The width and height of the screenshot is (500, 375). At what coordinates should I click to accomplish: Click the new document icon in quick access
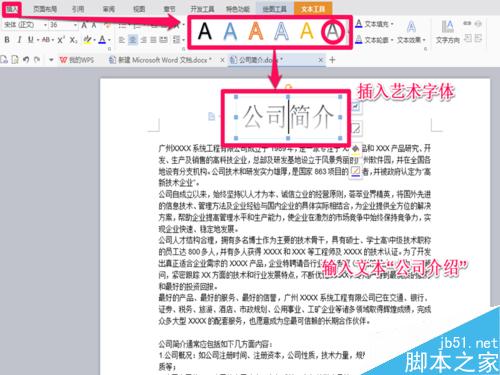(x=4, y=60)
